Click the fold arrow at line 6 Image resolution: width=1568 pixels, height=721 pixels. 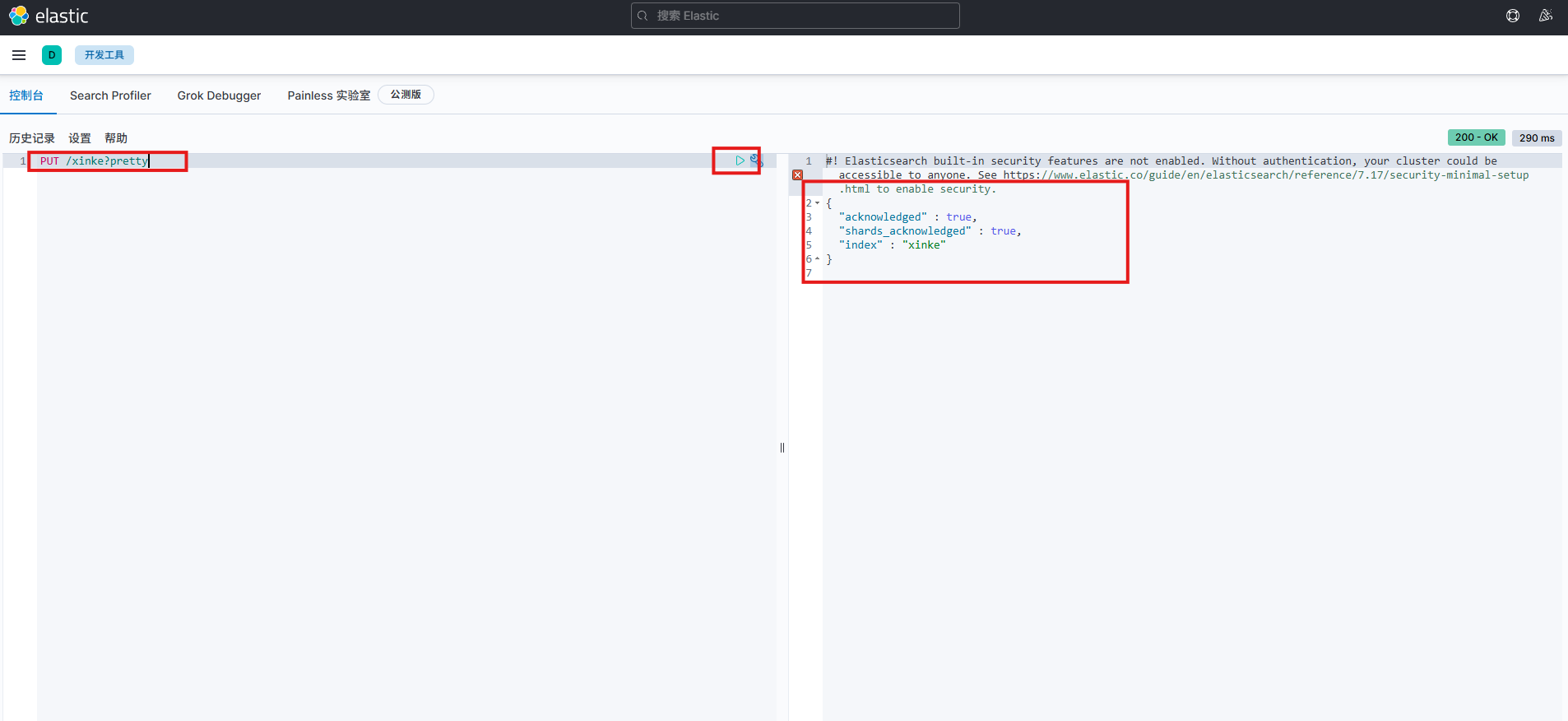click(817, 259)
